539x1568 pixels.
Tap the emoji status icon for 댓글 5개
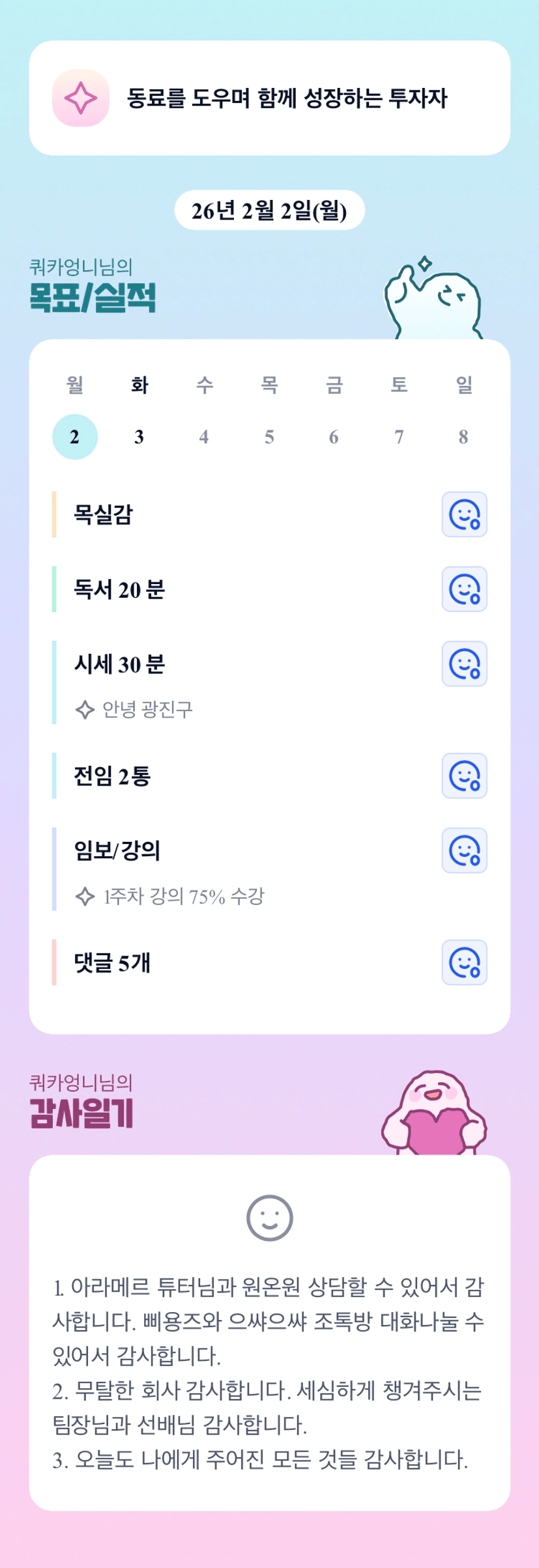tap(464, 962)
